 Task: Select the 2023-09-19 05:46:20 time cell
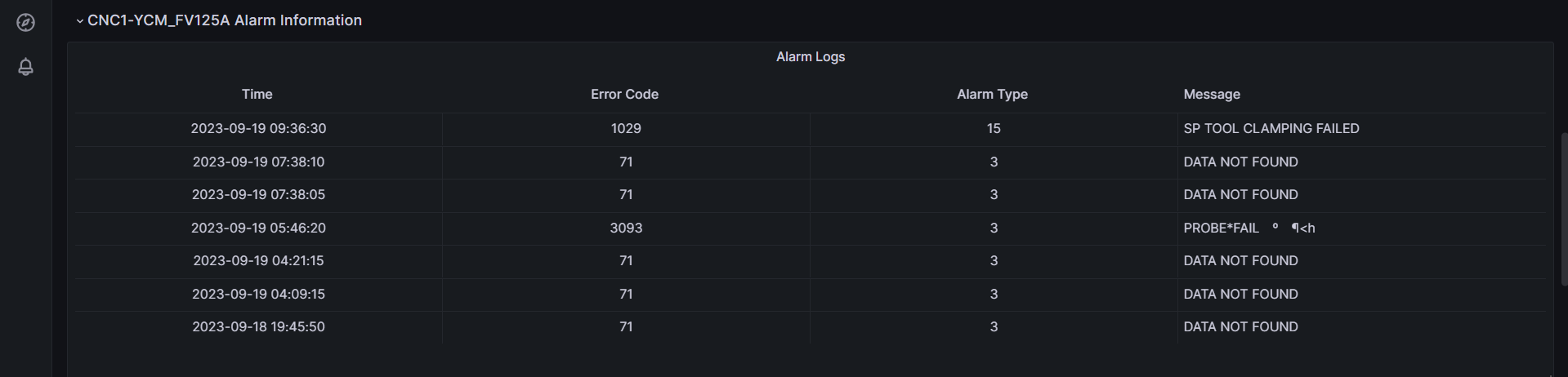(258, 228)
